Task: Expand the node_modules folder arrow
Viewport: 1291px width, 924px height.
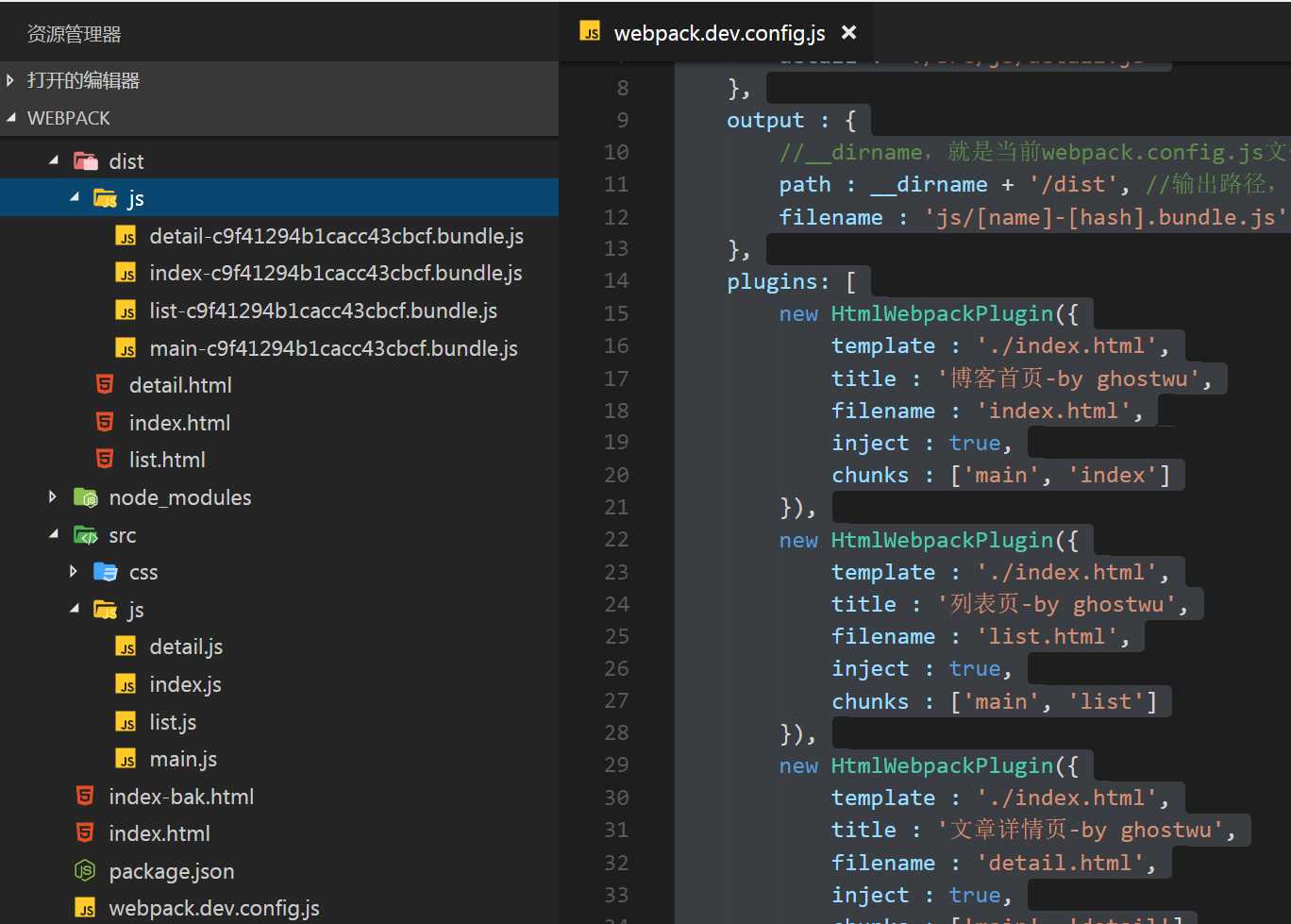Action: point(53,497)
